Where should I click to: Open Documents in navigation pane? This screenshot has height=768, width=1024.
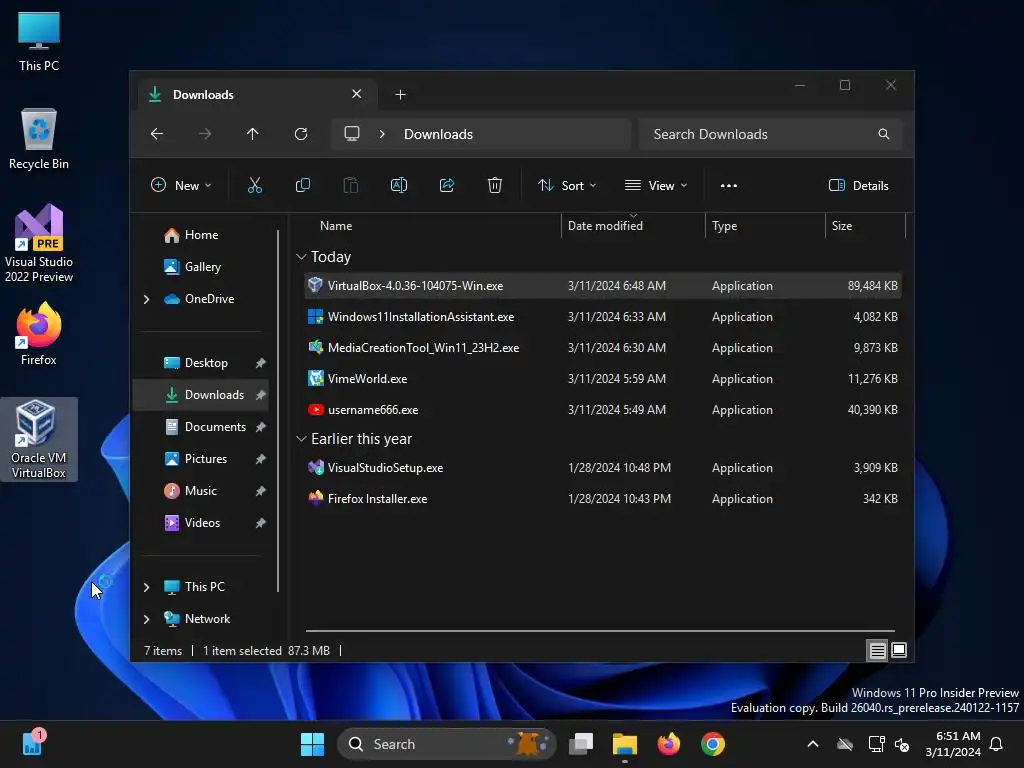tap(200, 427)
